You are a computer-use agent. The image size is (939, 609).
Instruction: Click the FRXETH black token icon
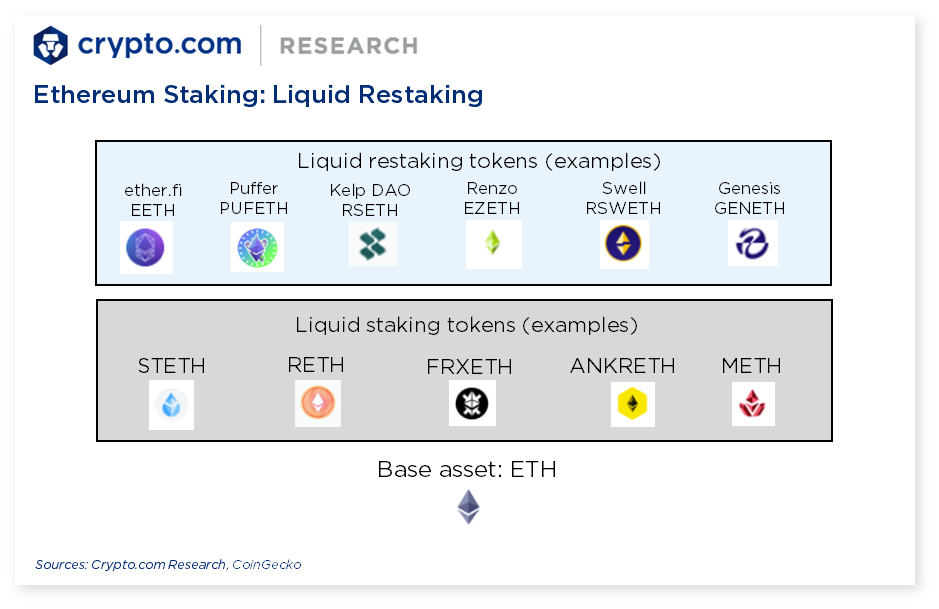click(472, 403)
